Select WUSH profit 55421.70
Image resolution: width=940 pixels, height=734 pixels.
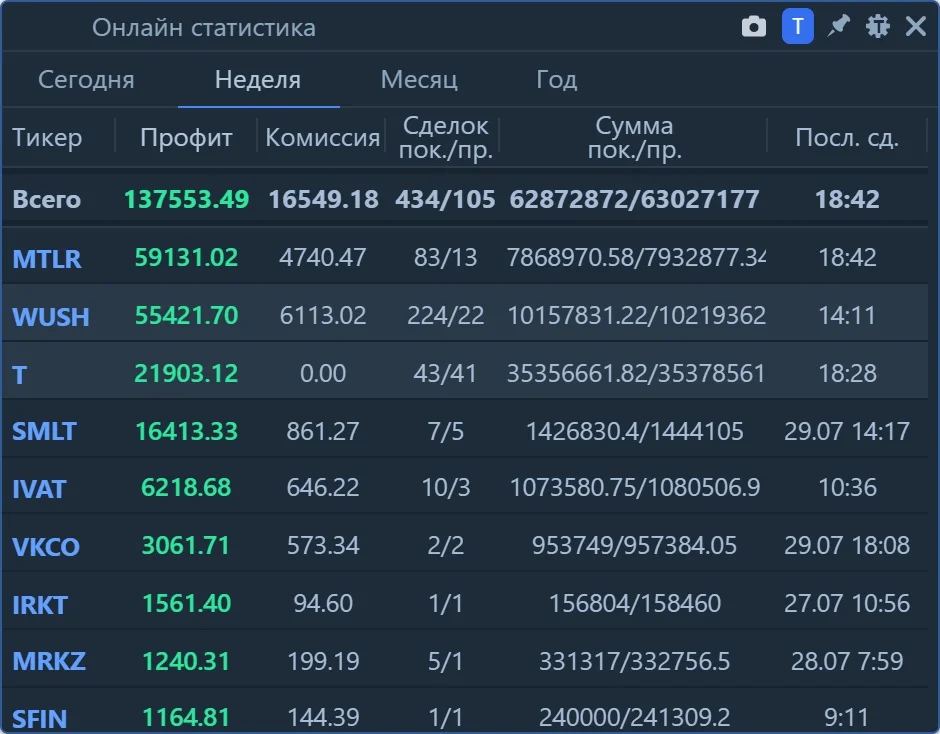coord(186,315)
